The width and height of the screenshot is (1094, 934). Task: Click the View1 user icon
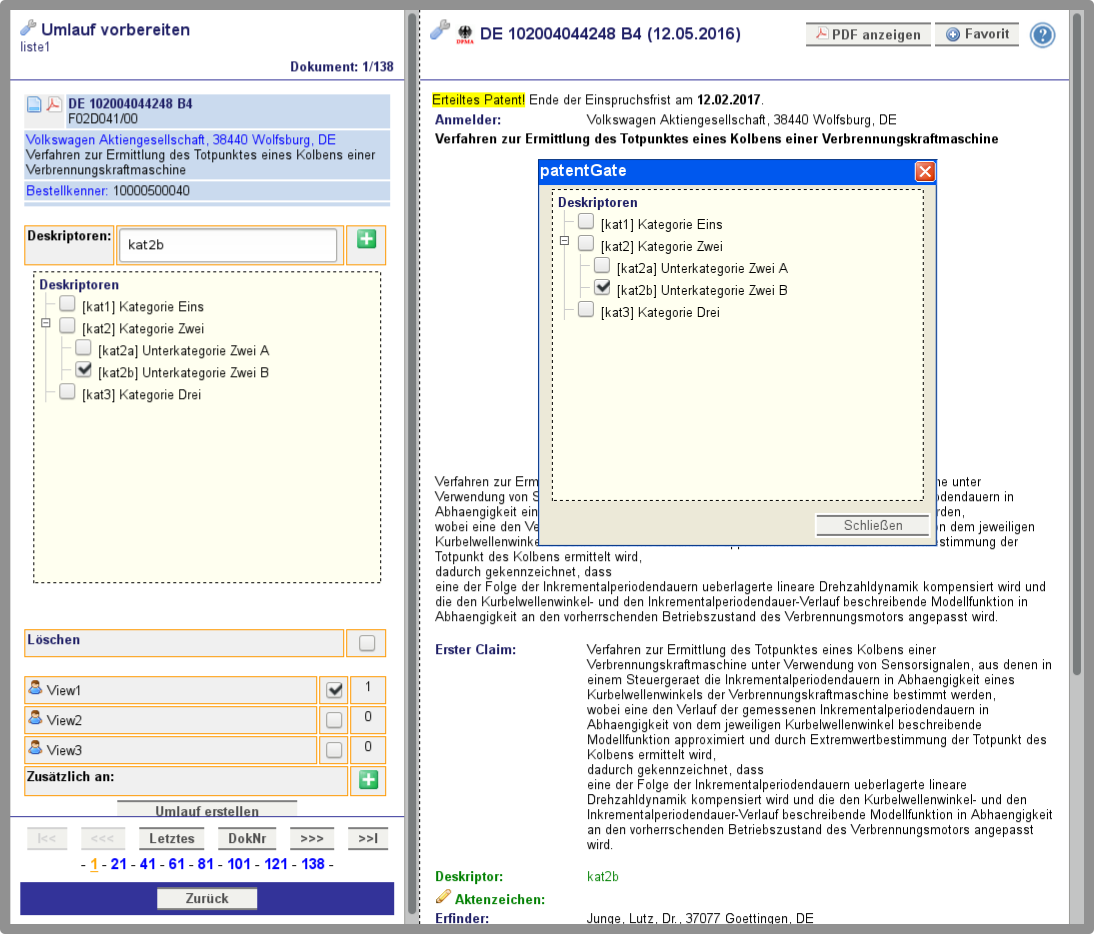pyautogui.click(x=35, y=688)
